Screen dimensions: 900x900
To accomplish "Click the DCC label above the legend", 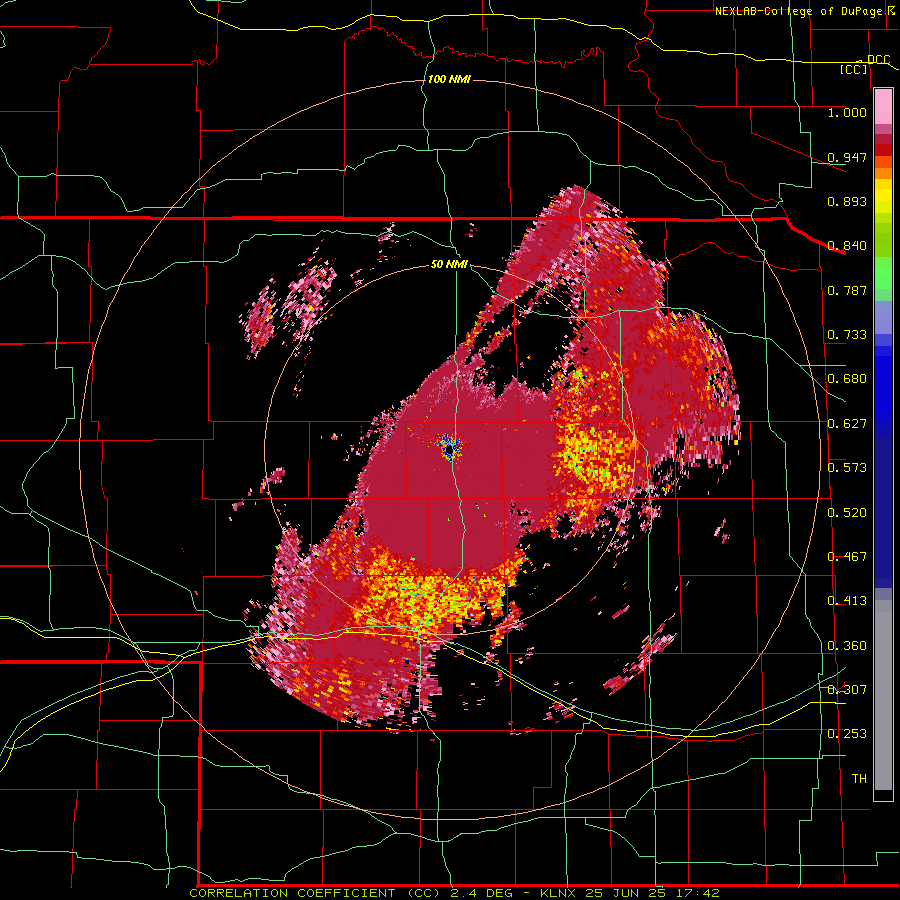I will click(x=878, y=59).
